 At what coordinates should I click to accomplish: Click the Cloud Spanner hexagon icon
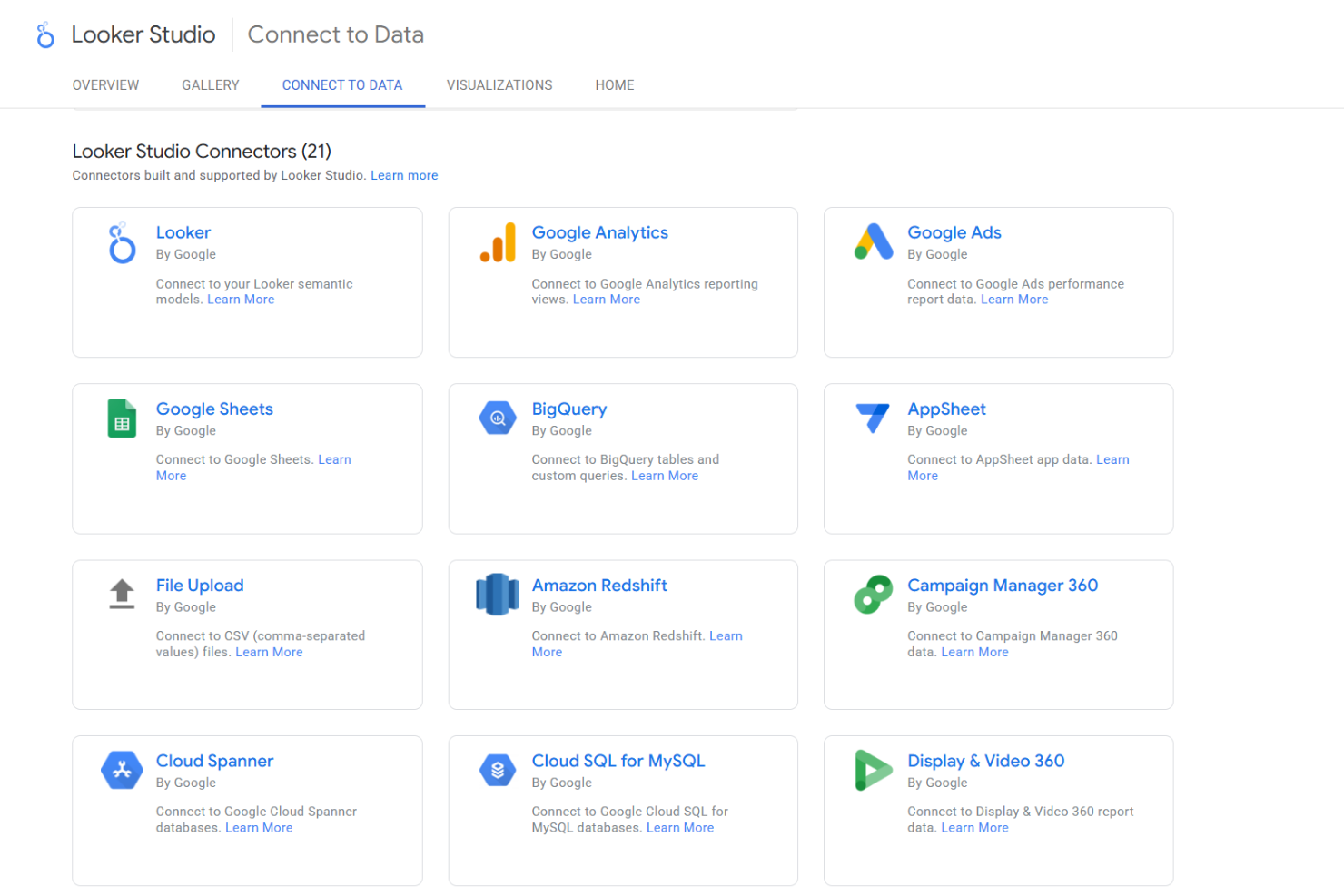click(122, 771)
